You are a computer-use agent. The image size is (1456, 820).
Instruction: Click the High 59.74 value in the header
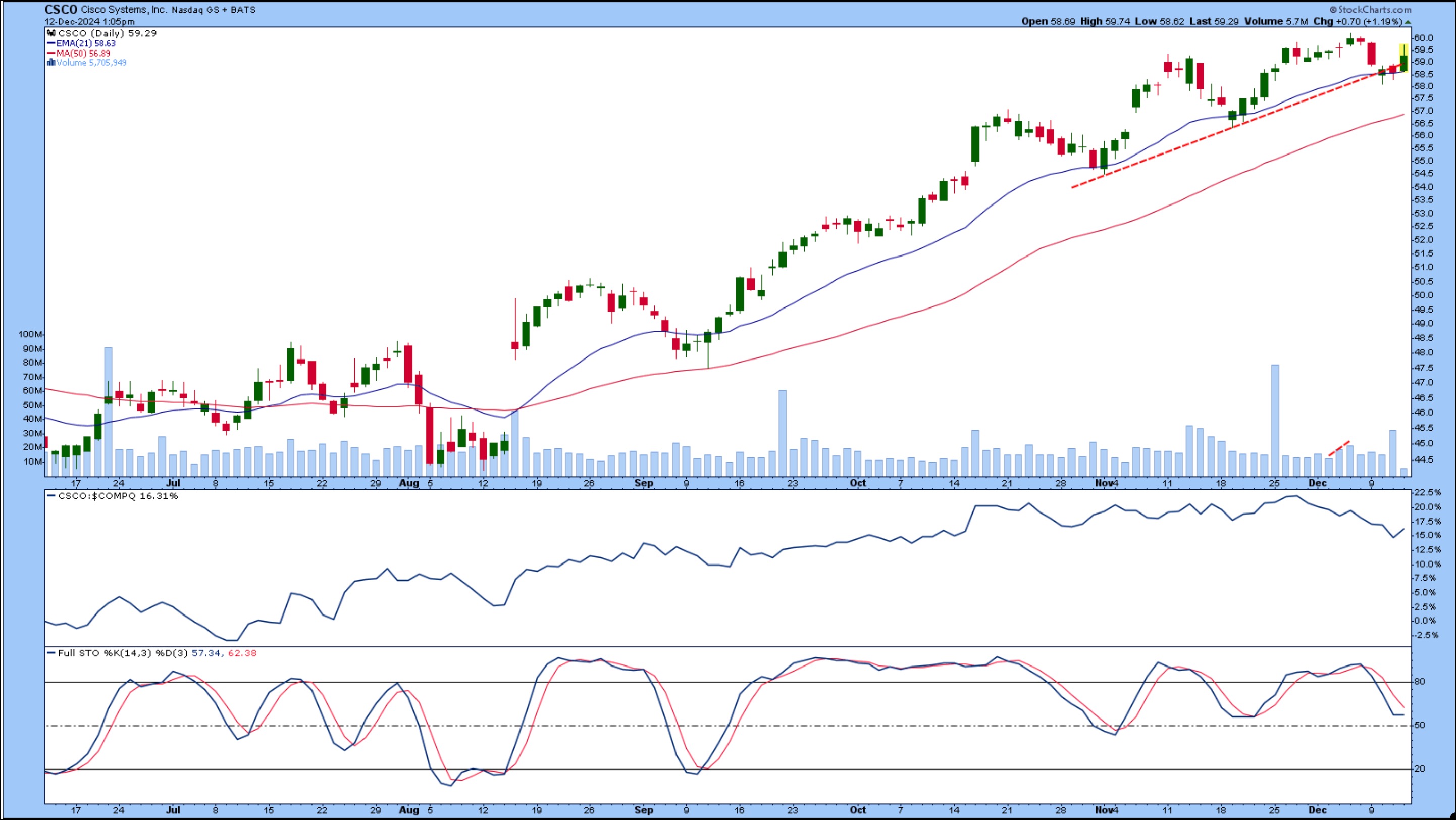pyautogui.click(x=1105, y=22)
